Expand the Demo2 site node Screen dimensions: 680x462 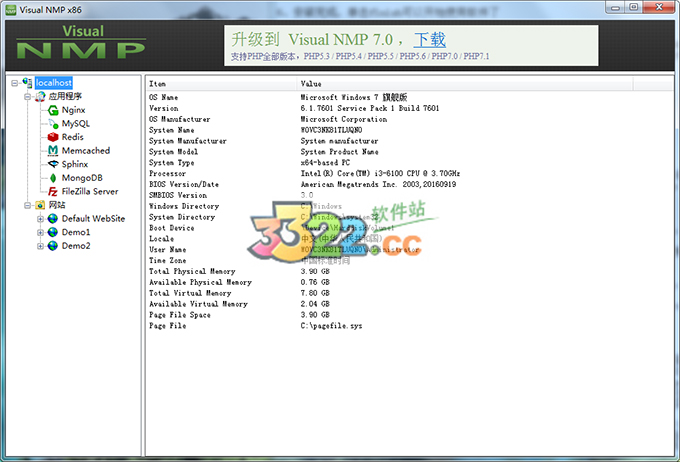(40, 246)
